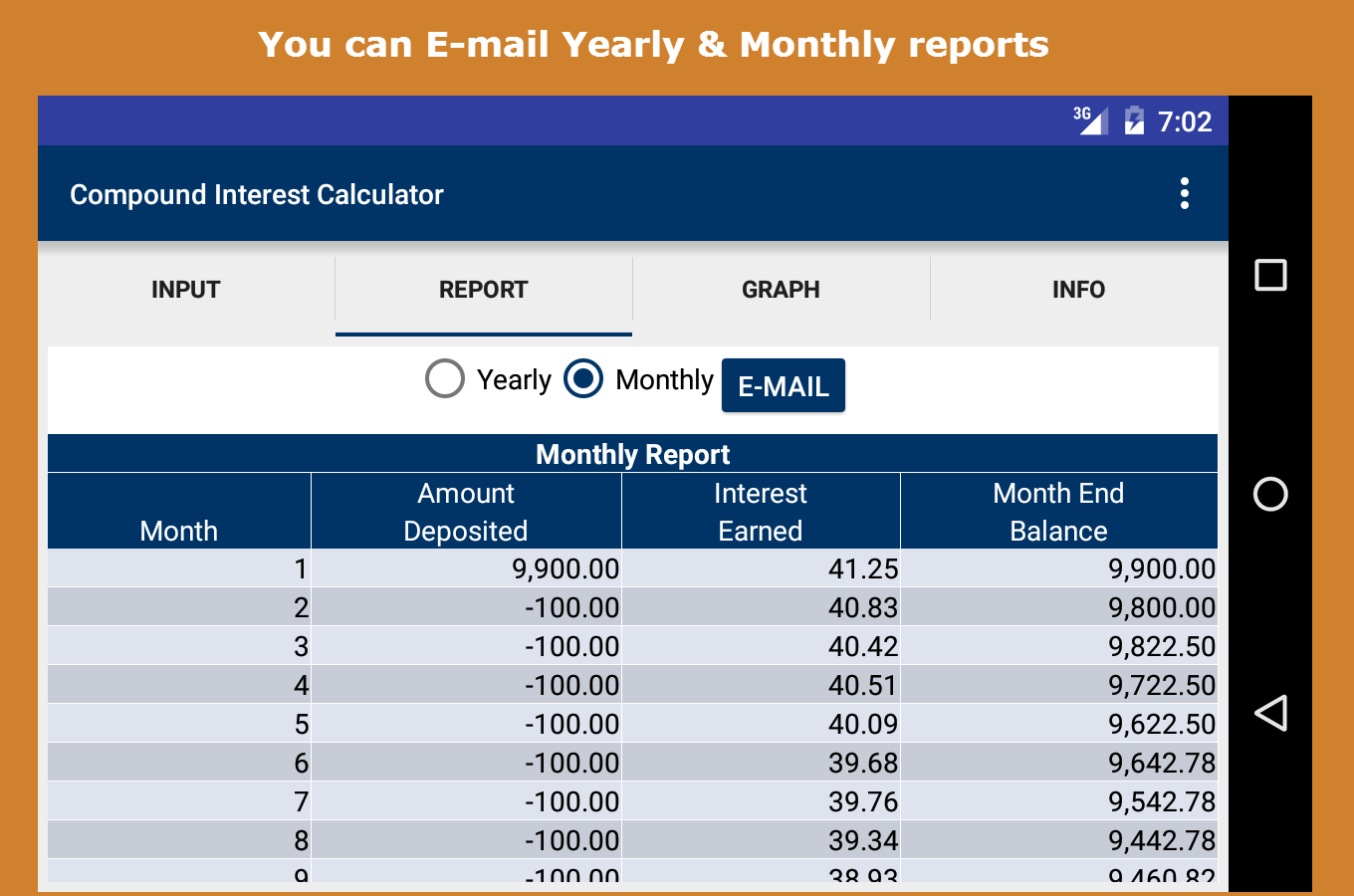Click the 40.42 interest earned cell
The height and width of the screenshot is (896, 1354).
point(761,646)
